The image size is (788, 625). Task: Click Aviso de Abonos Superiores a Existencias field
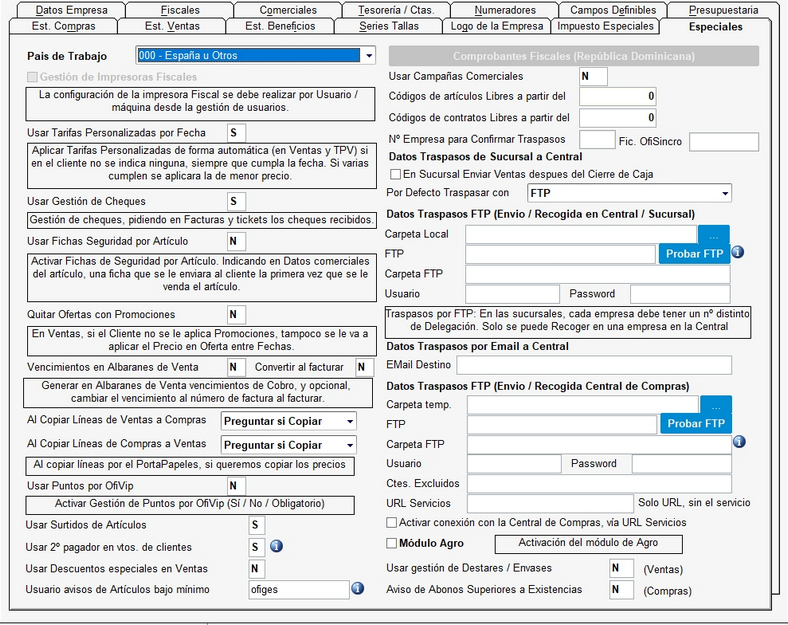pyautogui.click(x=621, y=589)
